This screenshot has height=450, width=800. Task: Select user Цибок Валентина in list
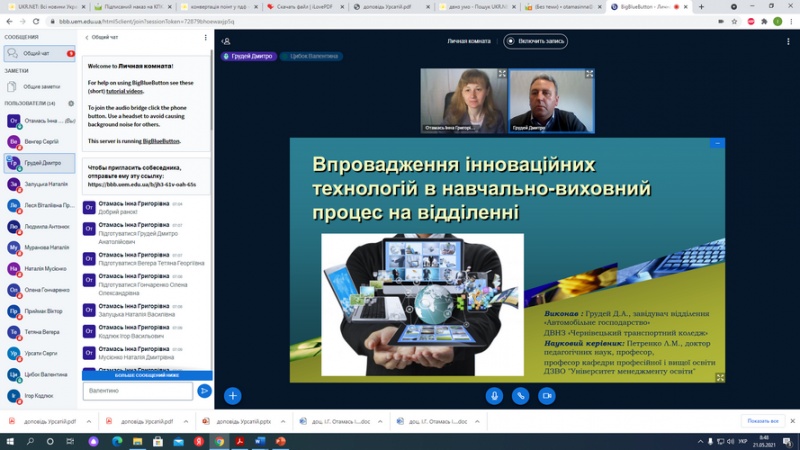click(39, 374)
